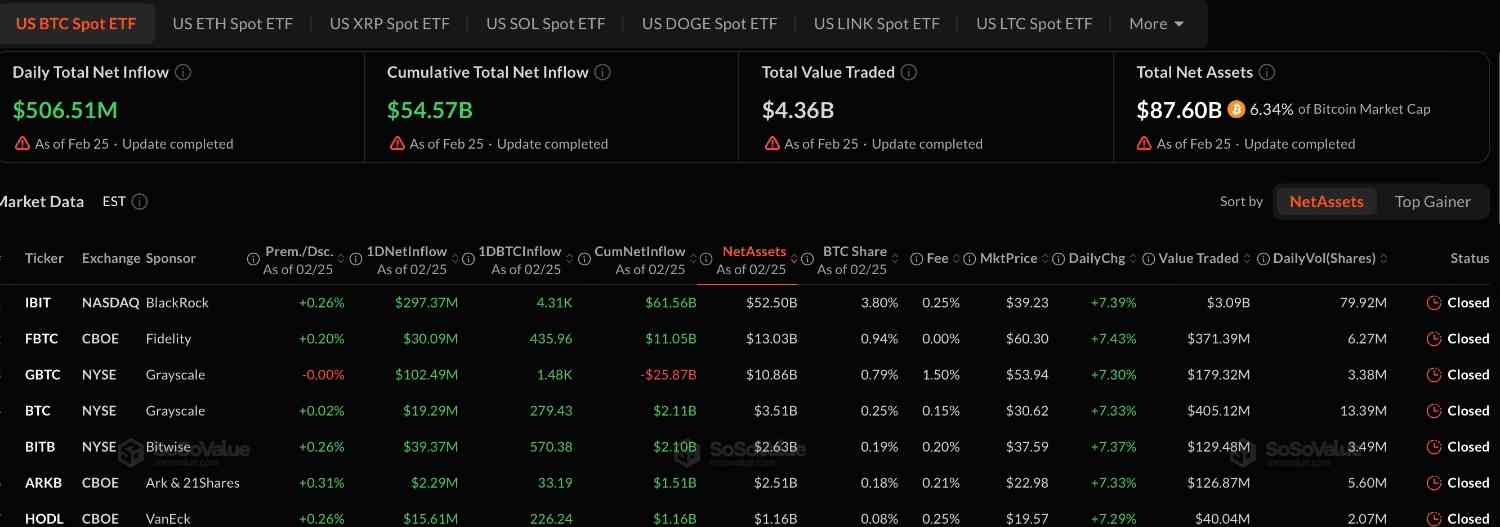Viewport: 1500px width, 527px height.
Task: Click info icon before the MktPrice header
Action: 969,259
